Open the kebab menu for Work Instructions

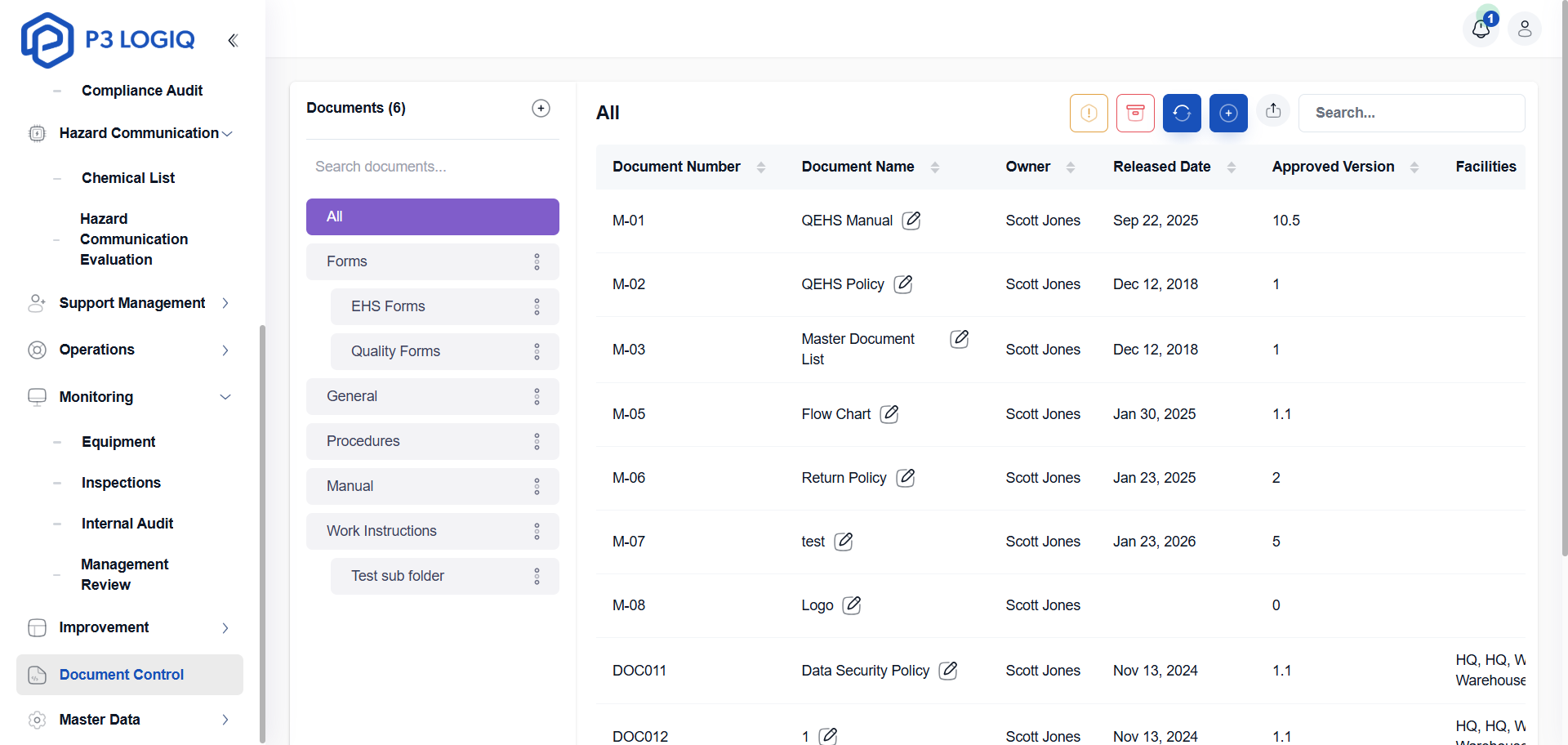537,531
